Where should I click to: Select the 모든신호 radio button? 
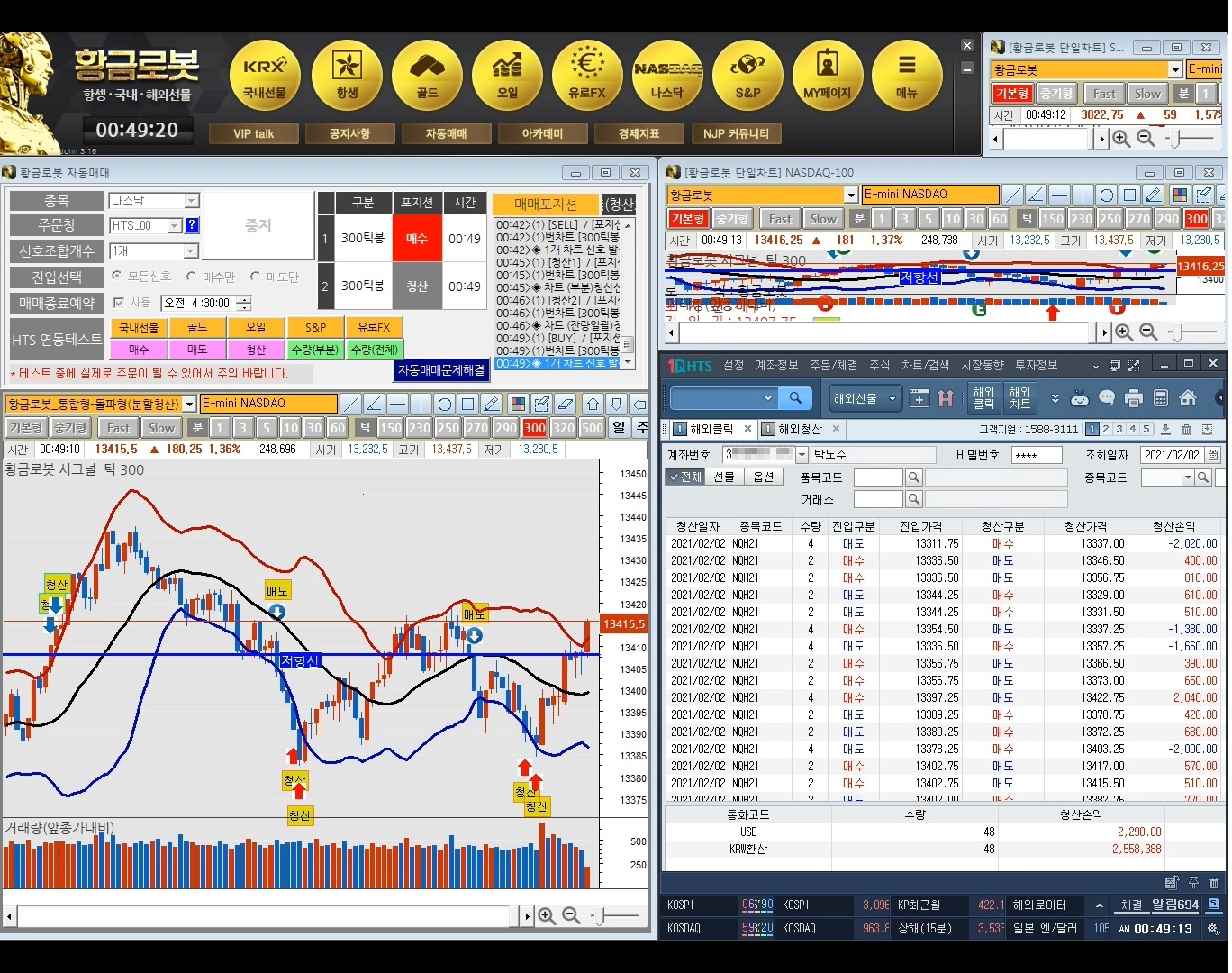point(116,277)
